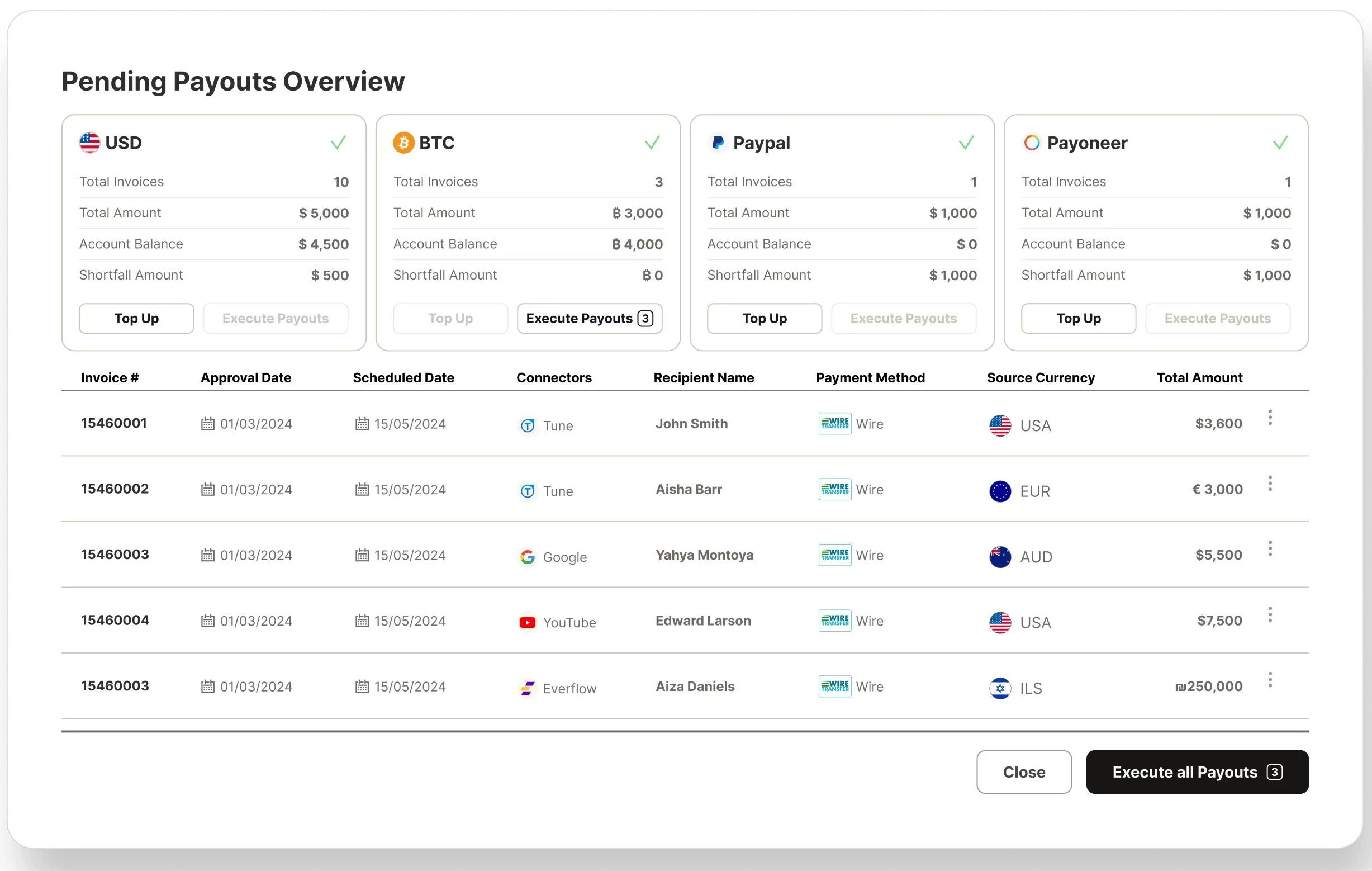The width and height of the screenshot is (1372, 871).
Task: Toggle the green checkmark on the Payoneer card
Action: pyautogui.click(x=1280, y=143)
